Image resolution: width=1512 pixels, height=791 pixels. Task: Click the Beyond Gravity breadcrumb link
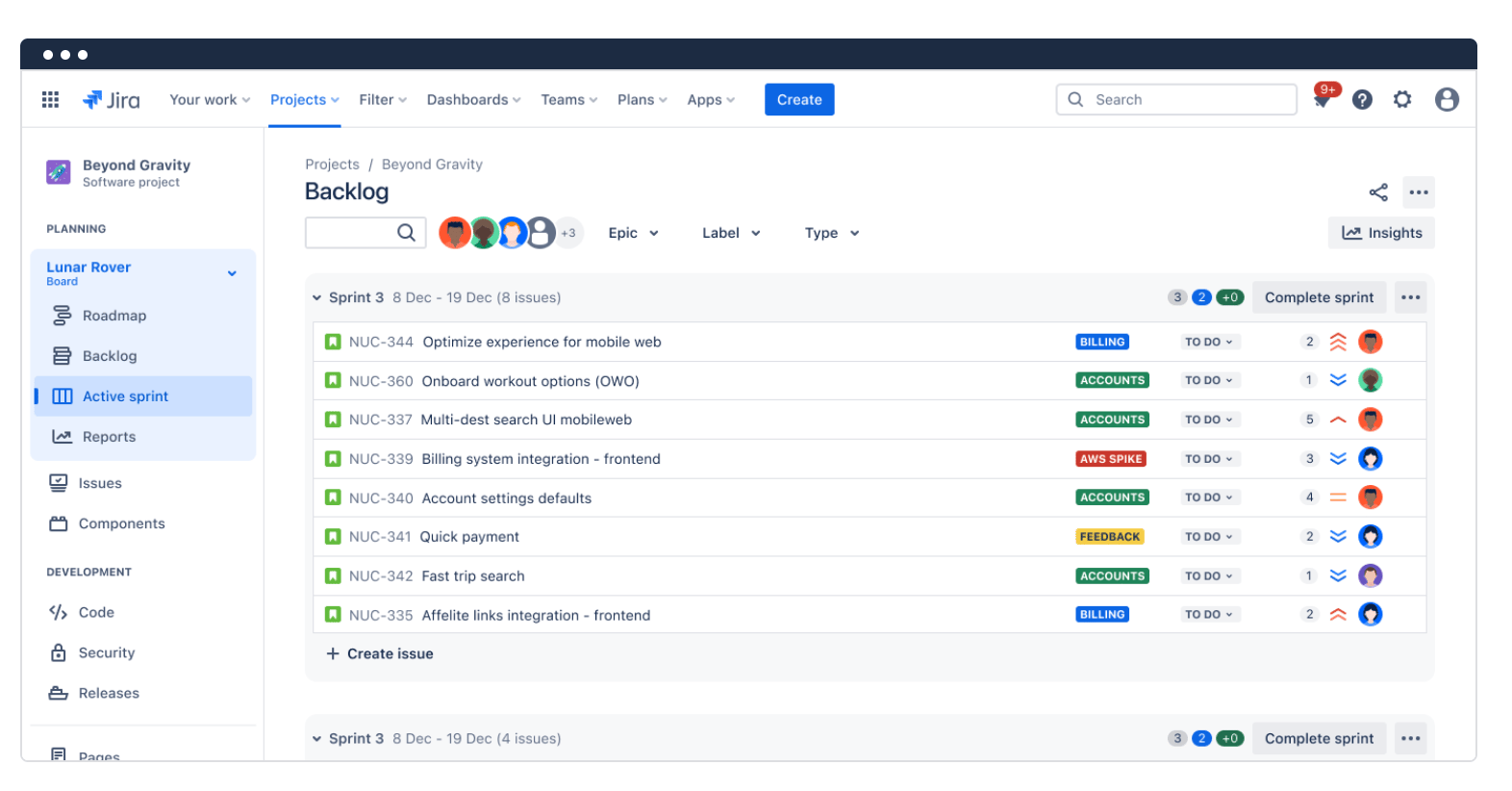point(432,165)
